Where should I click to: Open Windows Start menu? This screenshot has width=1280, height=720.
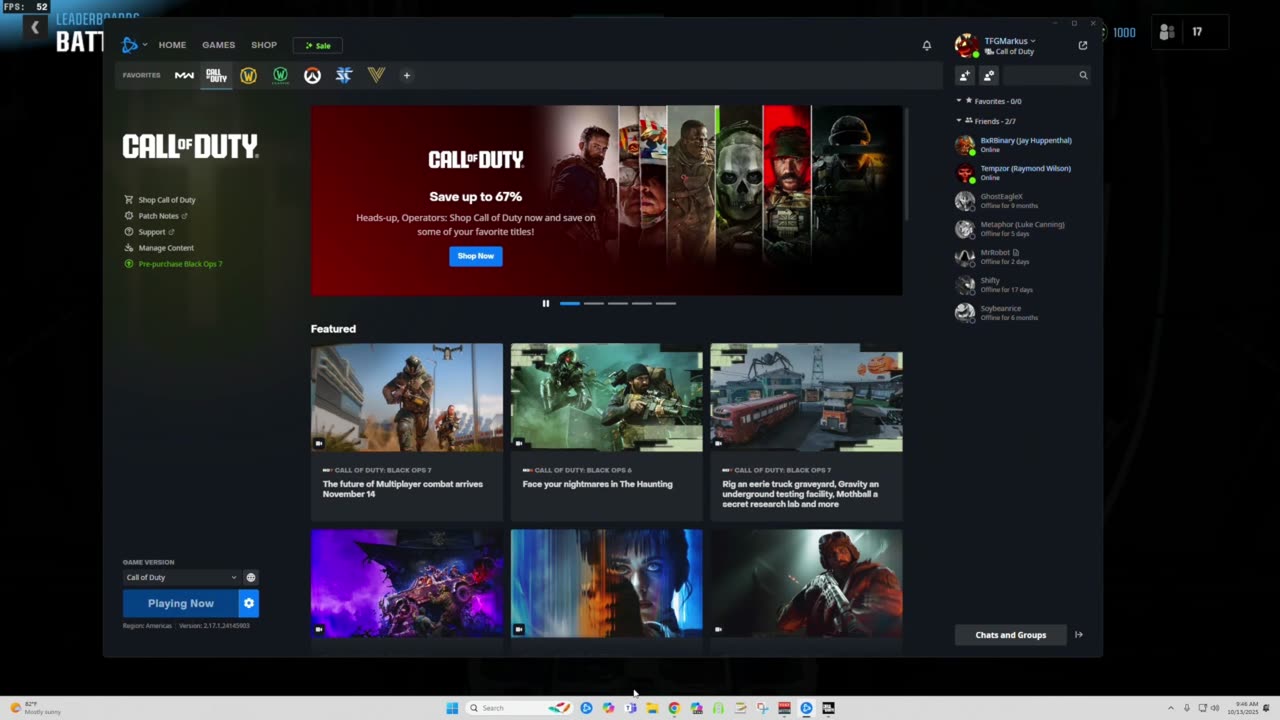pos(452,708)
